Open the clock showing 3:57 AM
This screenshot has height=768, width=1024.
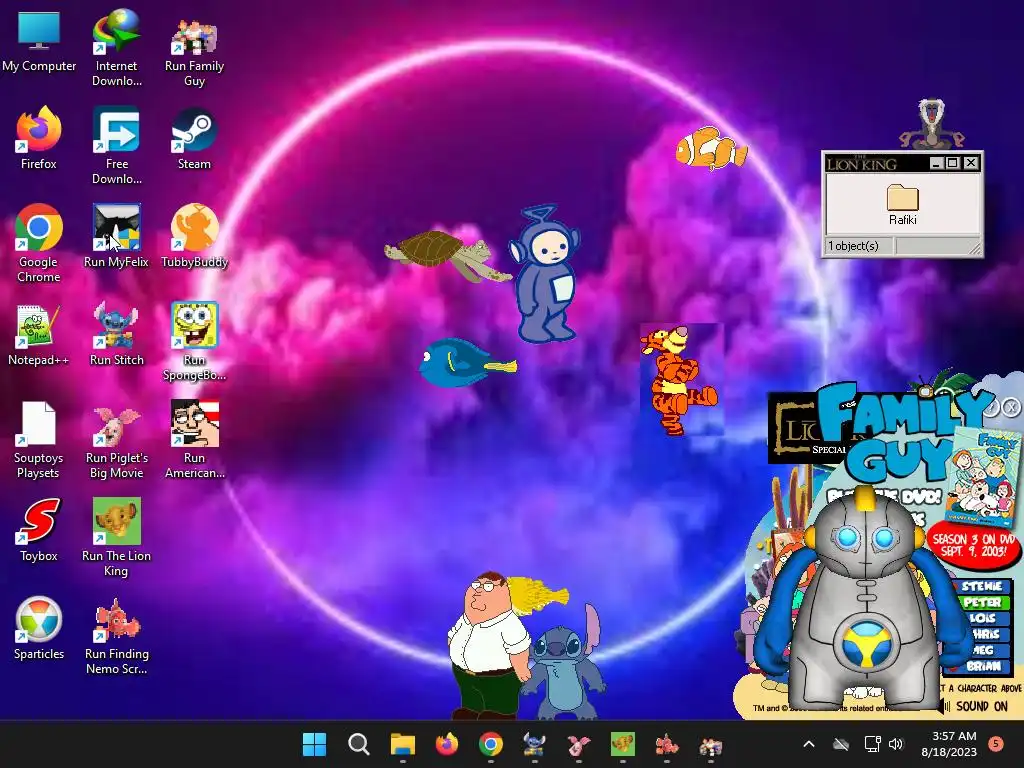click(x=949, y=744)
